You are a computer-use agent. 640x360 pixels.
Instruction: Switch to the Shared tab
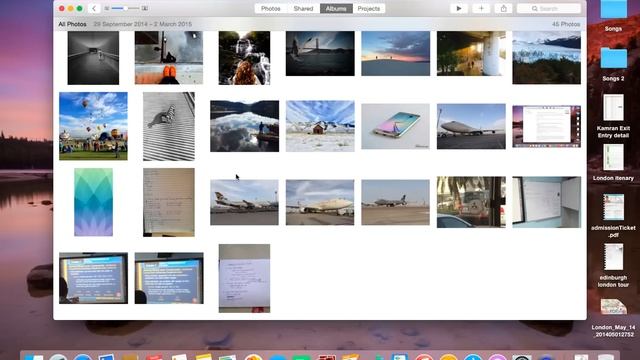coord(303,8)
